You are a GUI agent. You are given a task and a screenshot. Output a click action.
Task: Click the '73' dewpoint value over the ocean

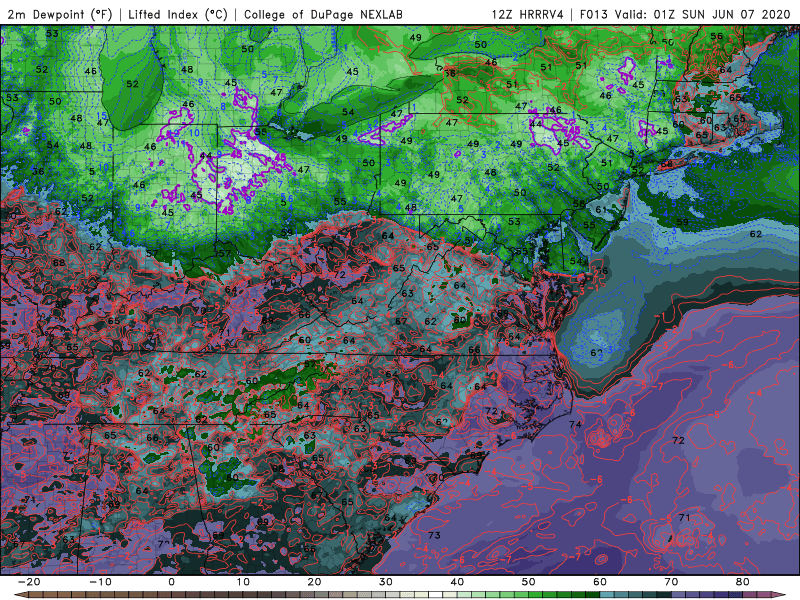[x=434, y=535]
